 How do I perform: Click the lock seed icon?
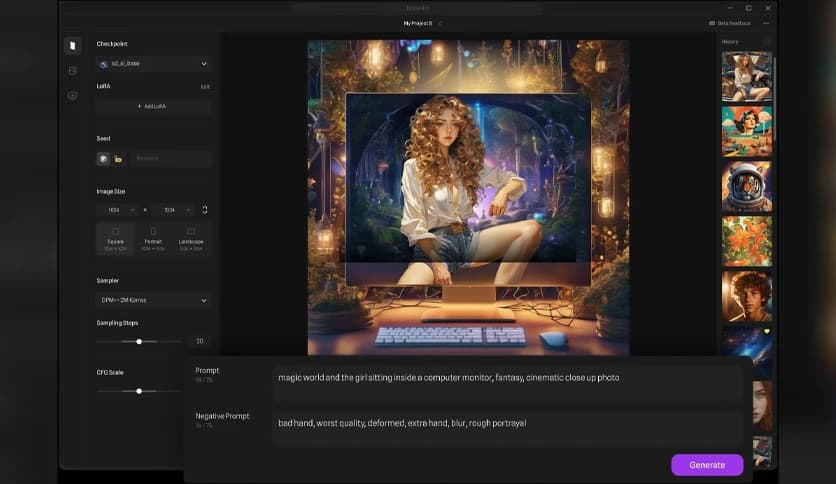click(118, 158)
